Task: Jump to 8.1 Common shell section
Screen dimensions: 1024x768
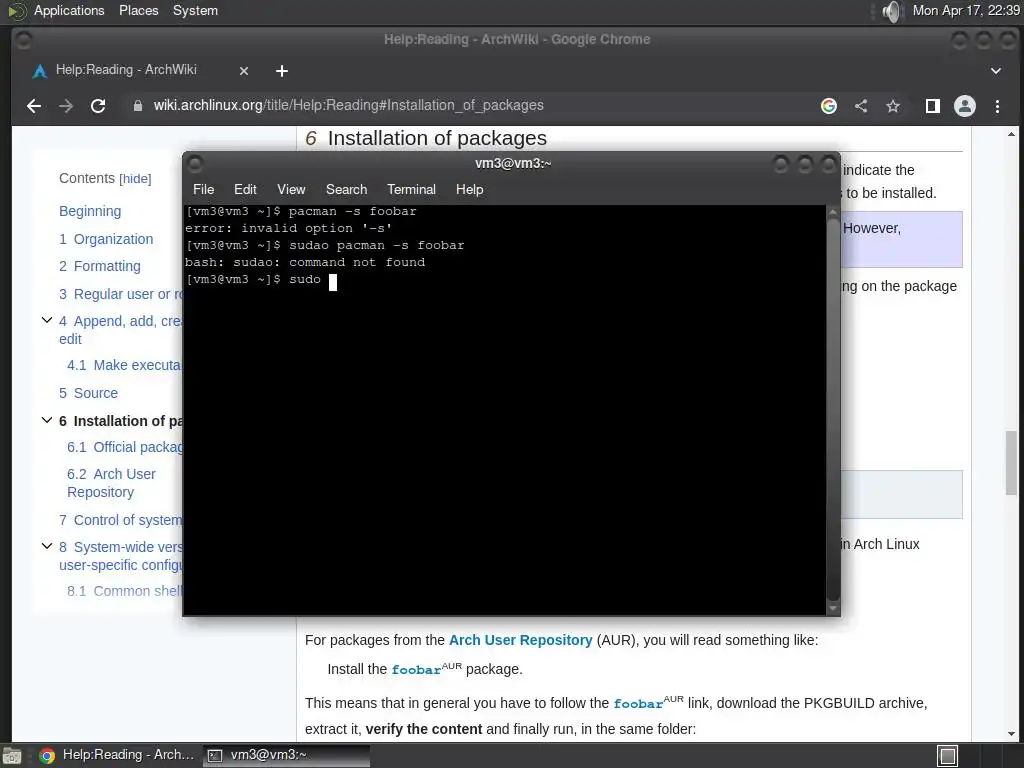Action: point(124,591)
